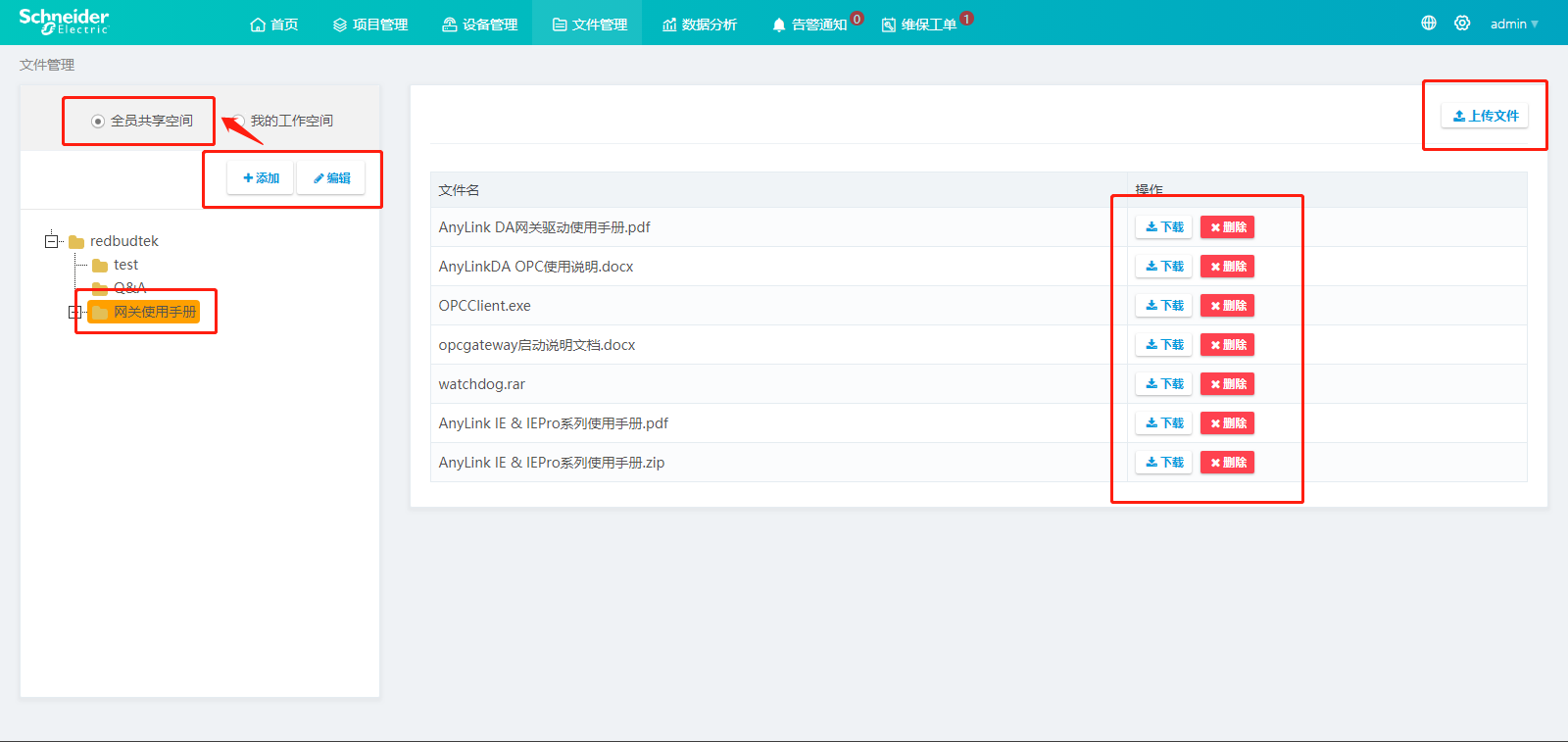Select the 全员共享空间 radio button
The image size is (1568, 742).
point(98,122)
